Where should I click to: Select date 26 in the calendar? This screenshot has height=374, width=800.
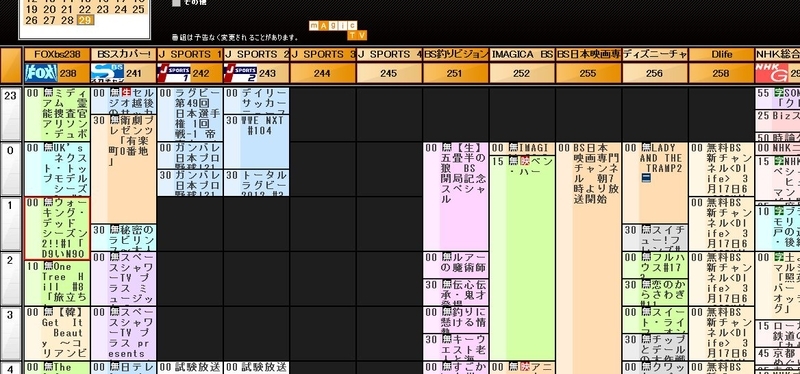pos(31,20)
